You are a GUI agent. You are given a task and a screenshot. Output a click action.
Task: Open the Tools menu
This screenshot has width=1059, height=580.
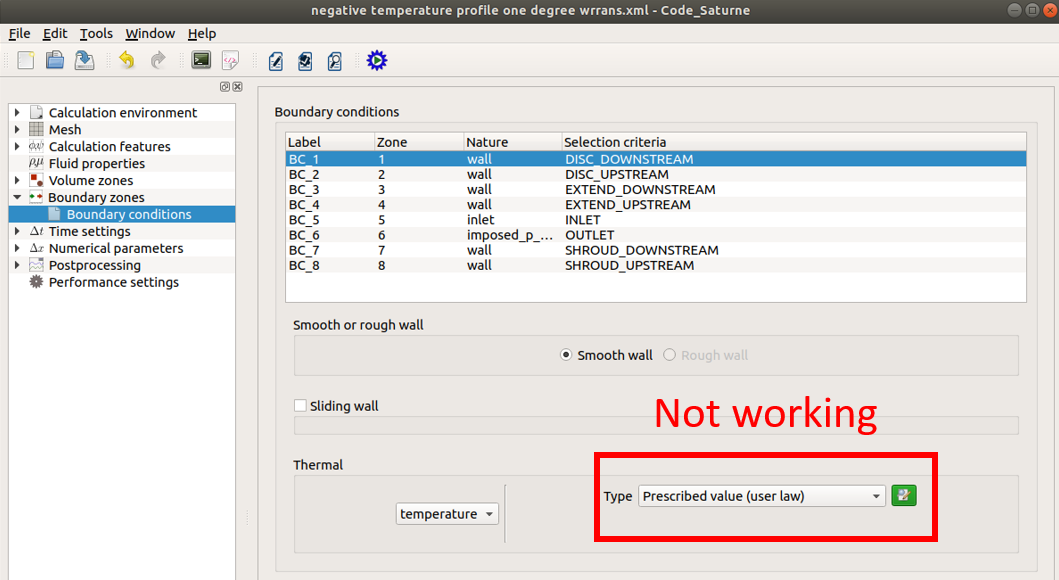point(96,34)
